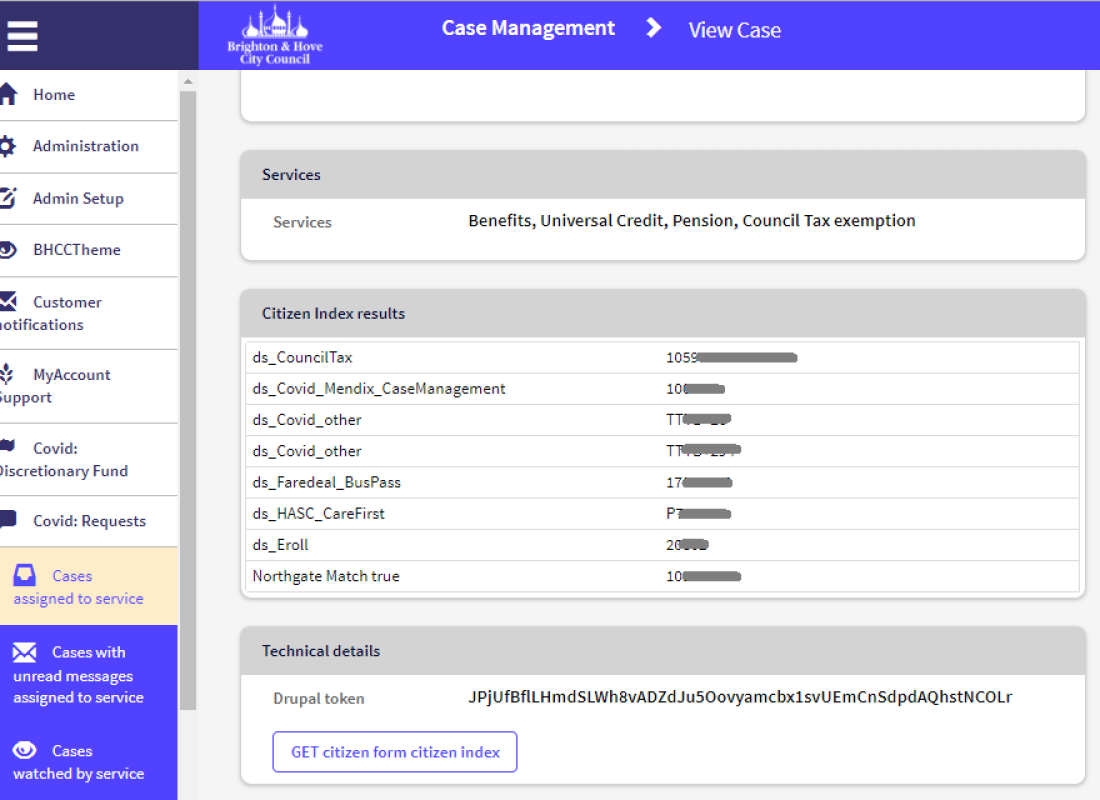
Task: Open Home in the sidebar
Action: click(x=88, y=95)
